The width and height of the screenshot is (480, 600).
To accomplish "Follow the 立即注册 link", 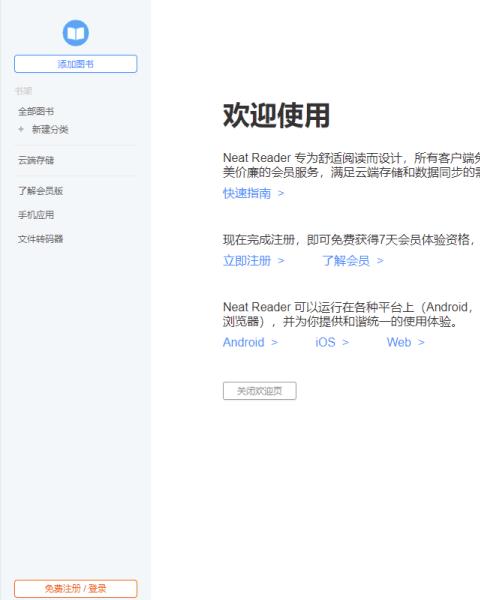I will tap(253, 261).
